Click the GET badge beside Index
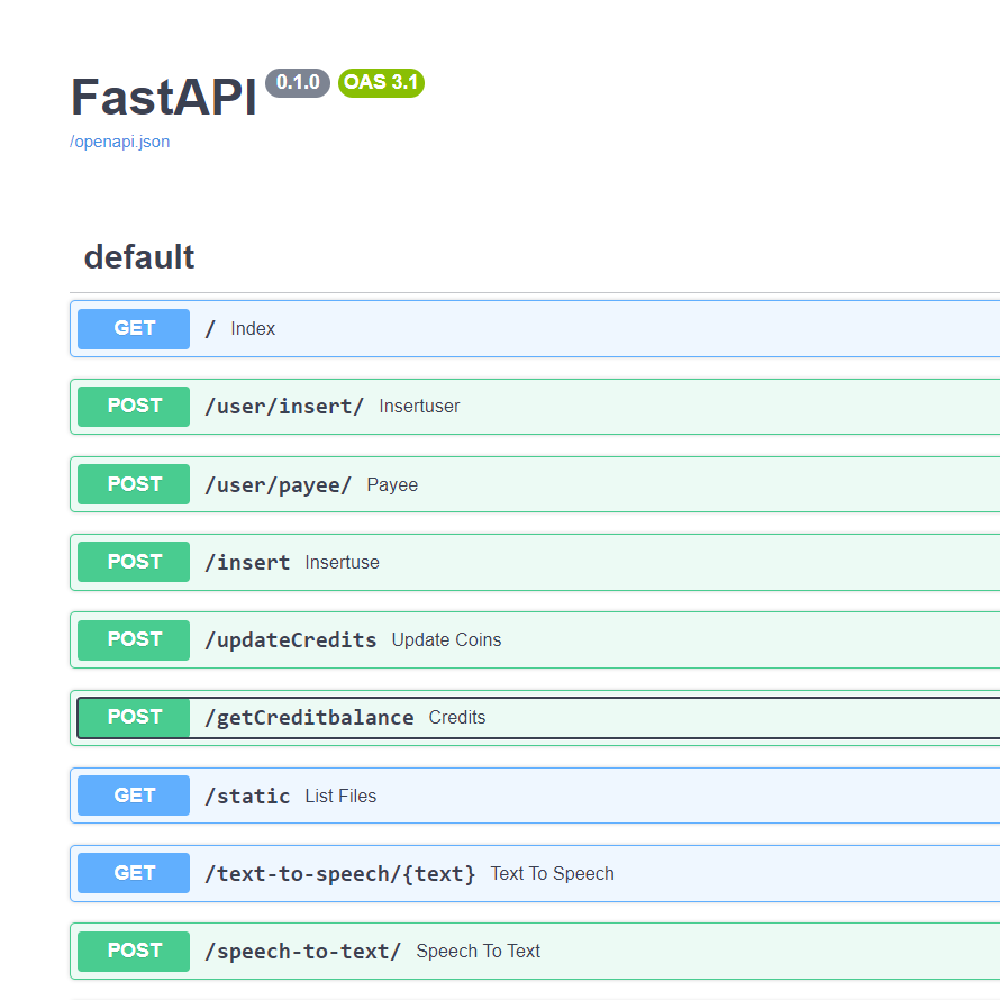Screen dimensions: 1000x1000 point(134,328)
